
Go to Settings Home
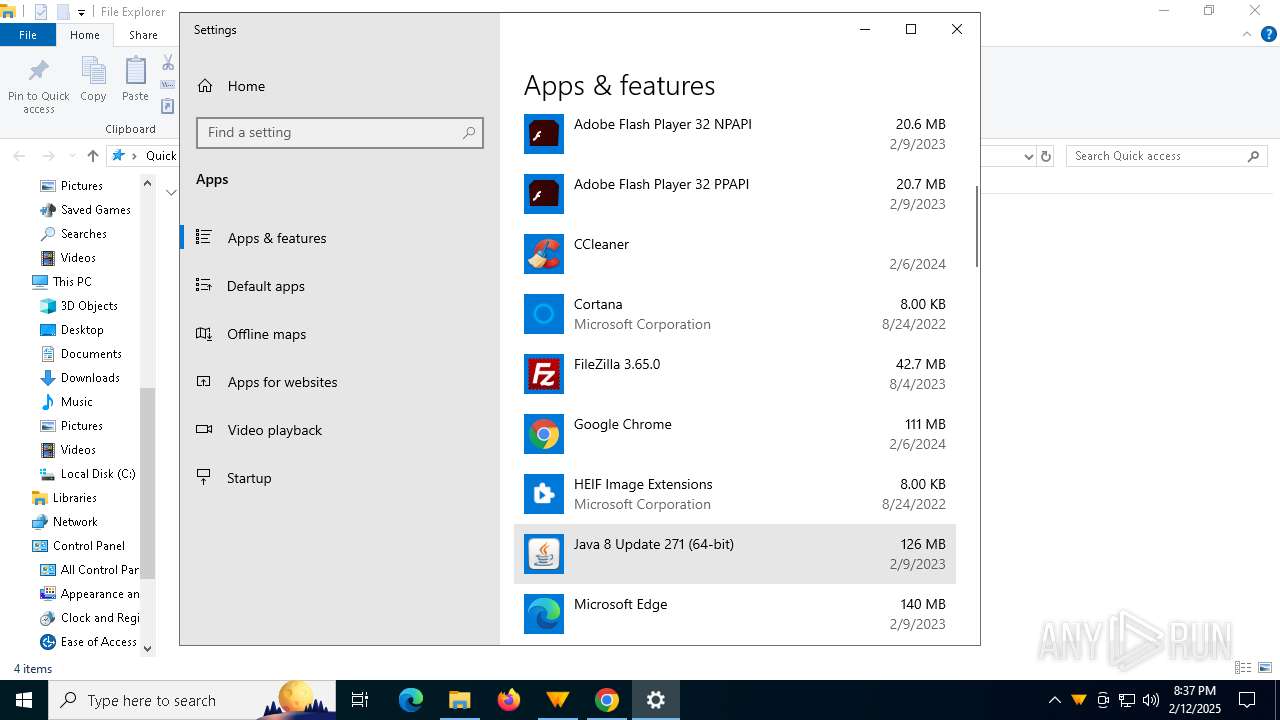pos(340,86)
